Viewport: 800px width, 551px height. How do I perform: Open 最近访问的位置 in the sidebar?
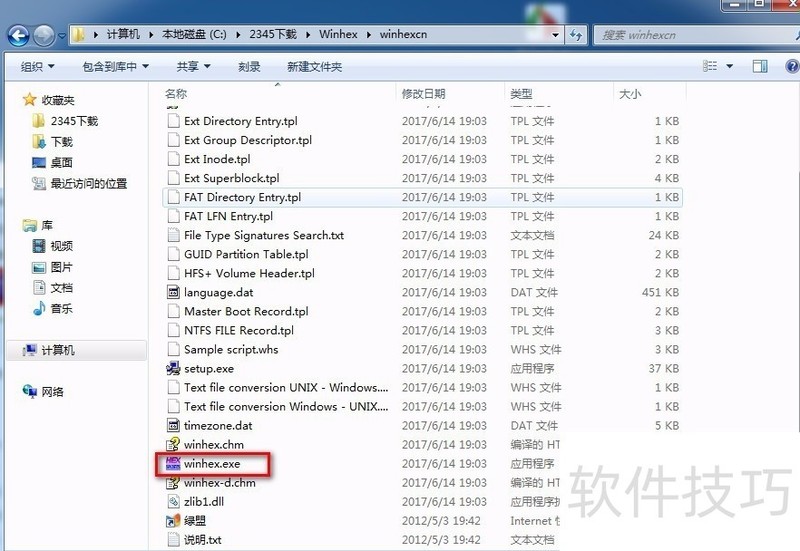point(79,183)
